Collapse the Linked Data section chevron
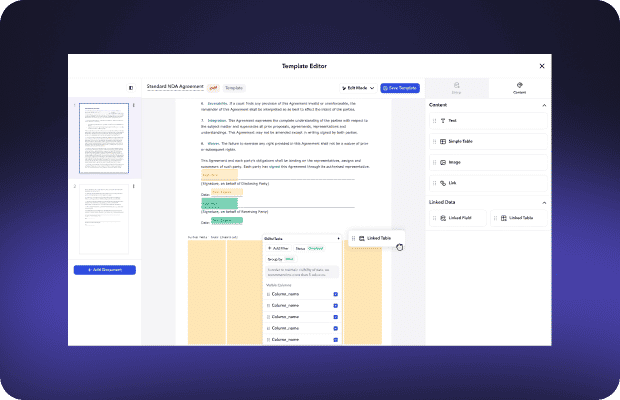Image resolution: width=620 pixels, height=400 pixels. point(544,202)
